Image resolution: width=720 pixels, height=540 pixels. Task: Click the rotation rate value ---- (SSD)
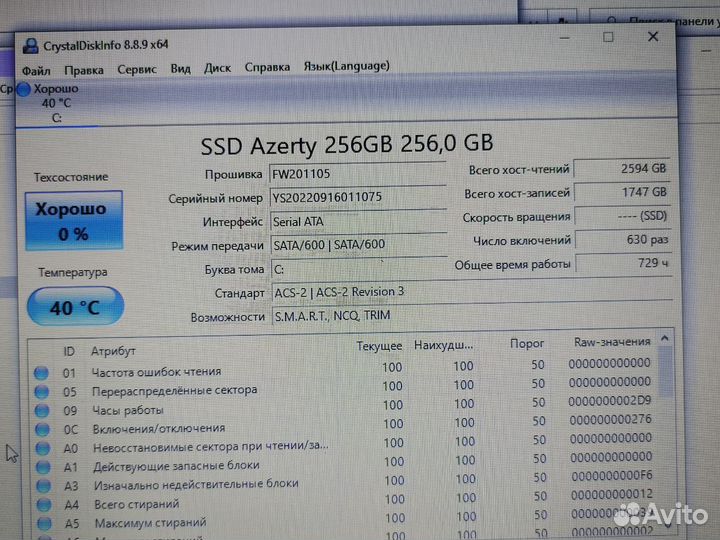click(622, 216)
